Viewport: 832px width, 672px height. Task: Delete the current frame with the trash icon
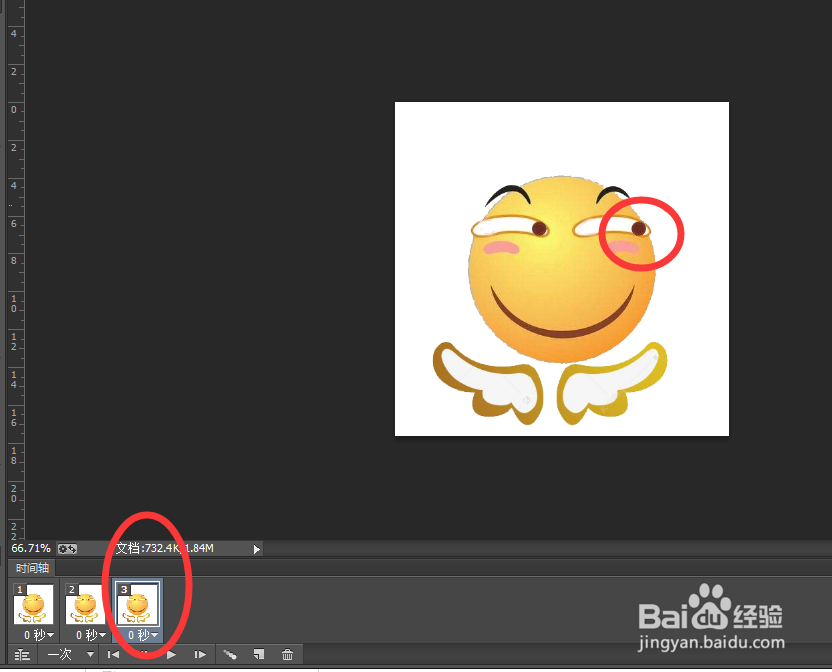288,655
